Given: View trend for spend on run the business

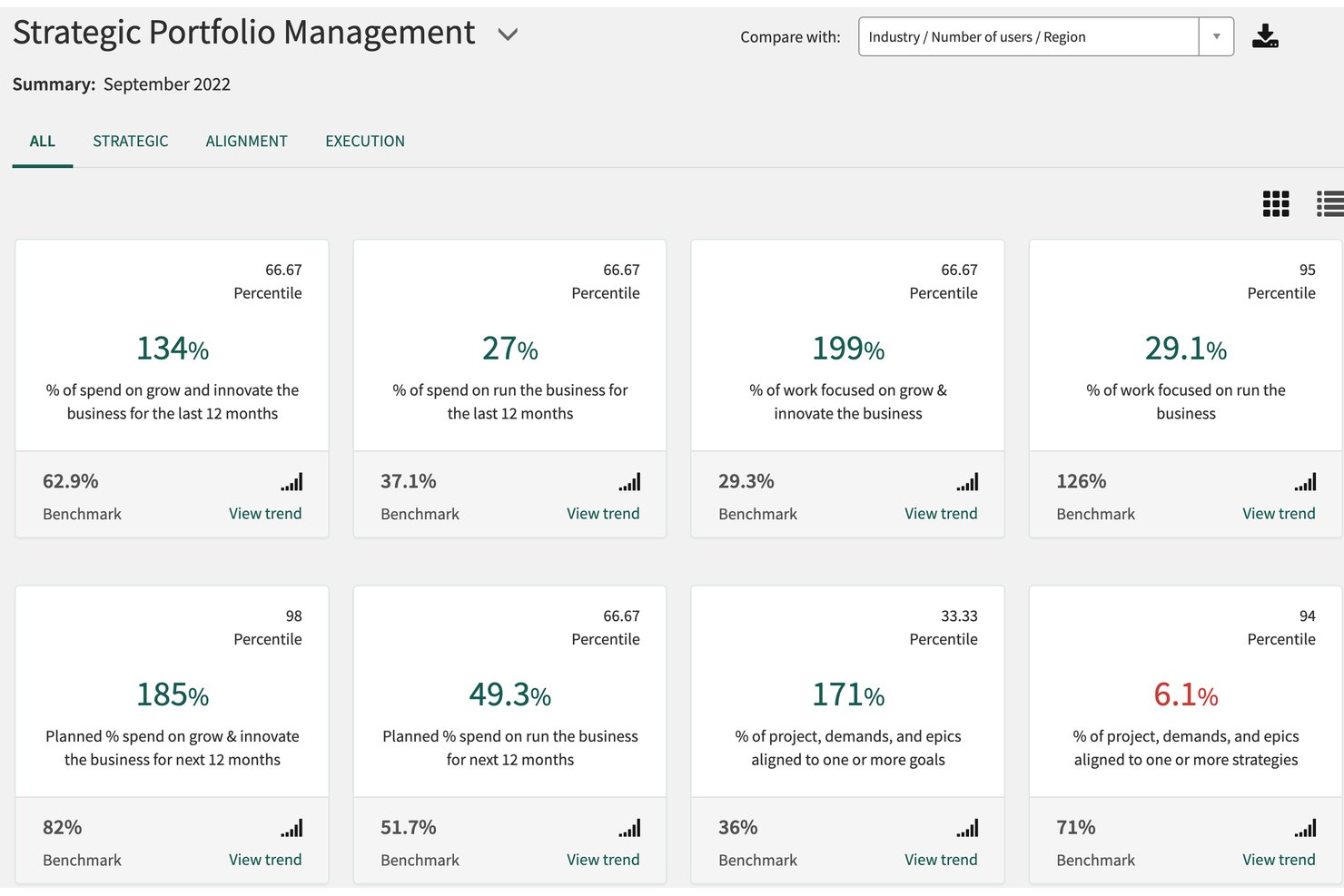Looking at the screenshot, I should tap(603, 514).
